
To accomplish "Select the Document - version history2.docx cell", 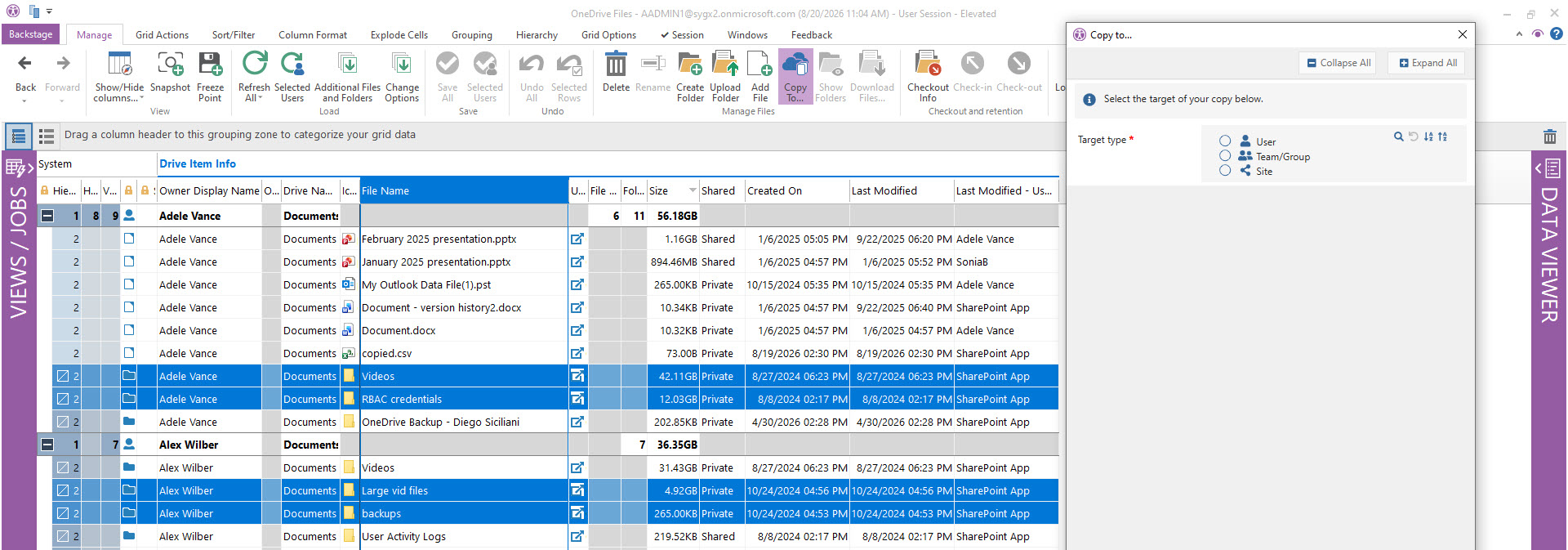I will pos(464,307).
